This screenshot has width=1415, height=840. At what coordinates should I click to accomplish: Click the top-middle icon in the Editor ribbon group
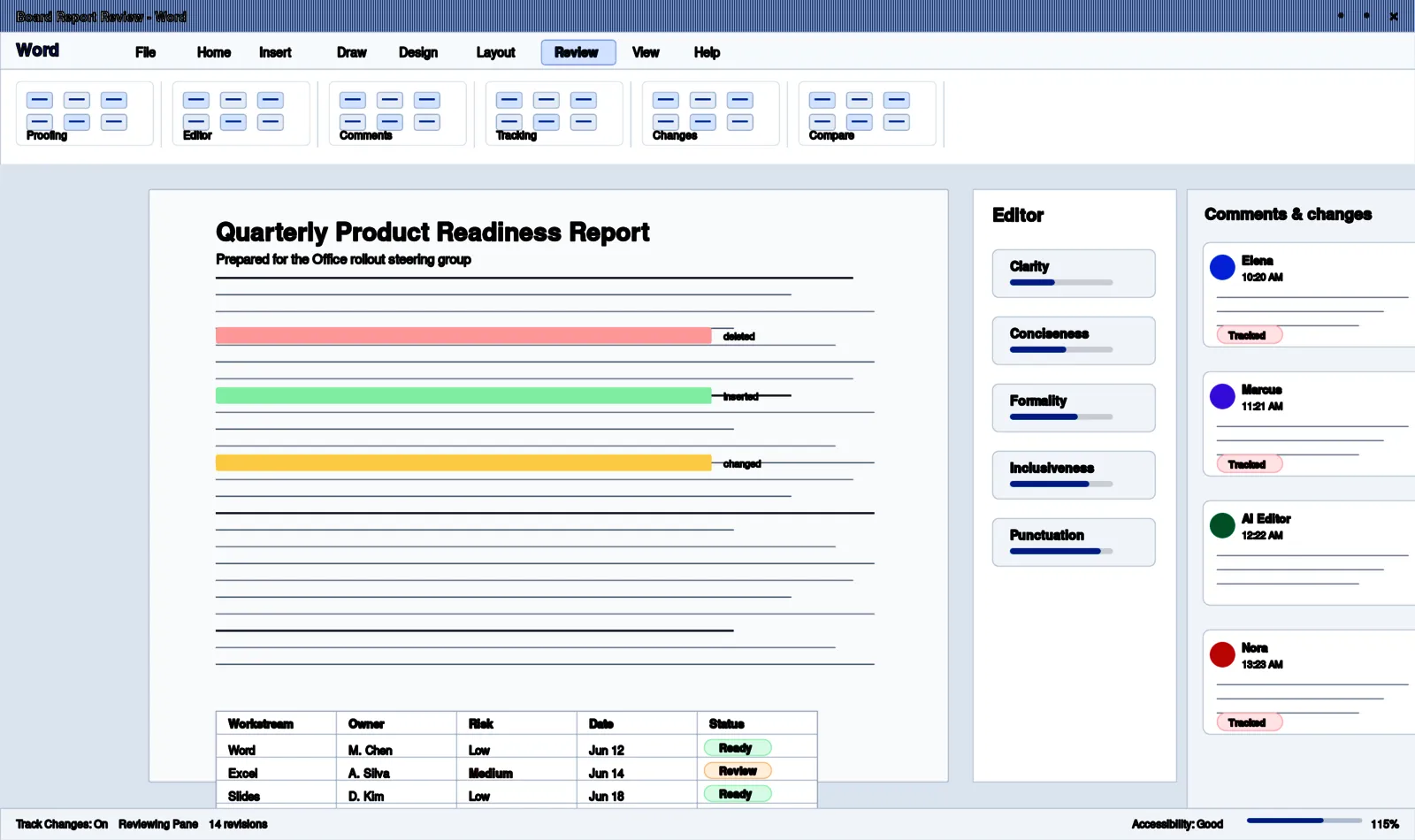[233, 101]
